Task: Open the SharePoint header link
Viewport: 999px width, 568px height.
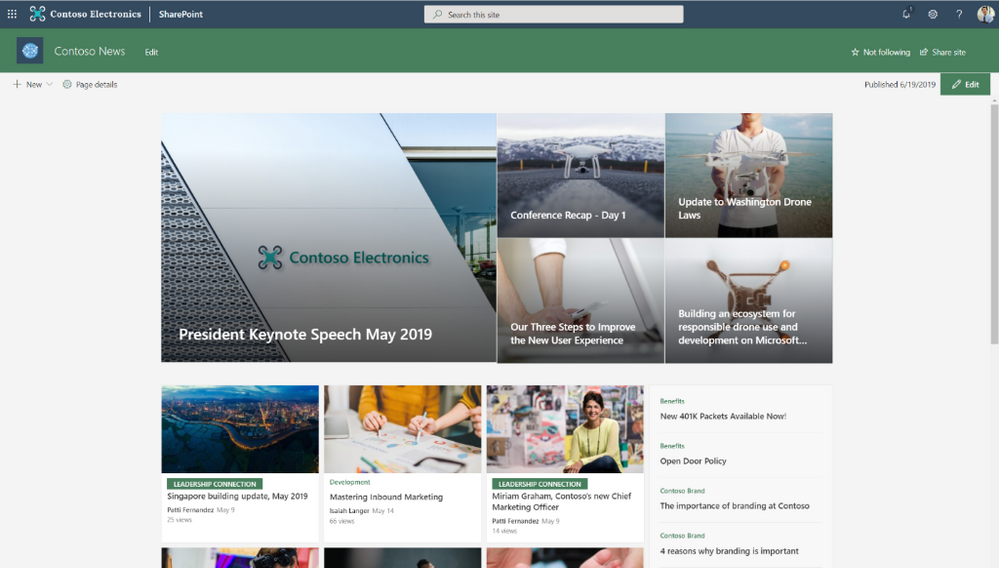Action: click(181, 14)
